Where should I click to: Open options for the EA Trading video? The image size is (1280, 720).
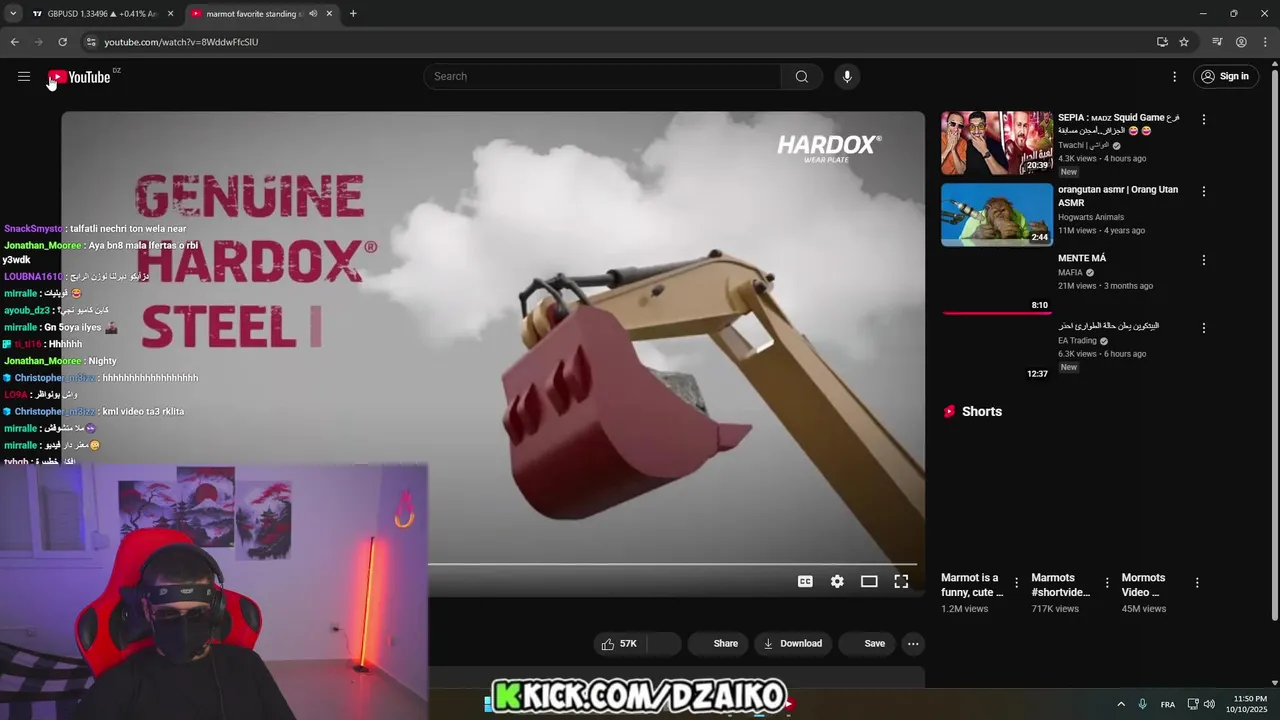1204,328
